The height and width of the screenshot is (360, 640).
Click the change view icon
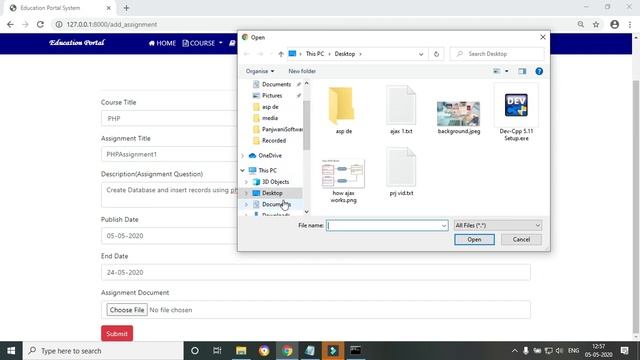tap(497, 71)
